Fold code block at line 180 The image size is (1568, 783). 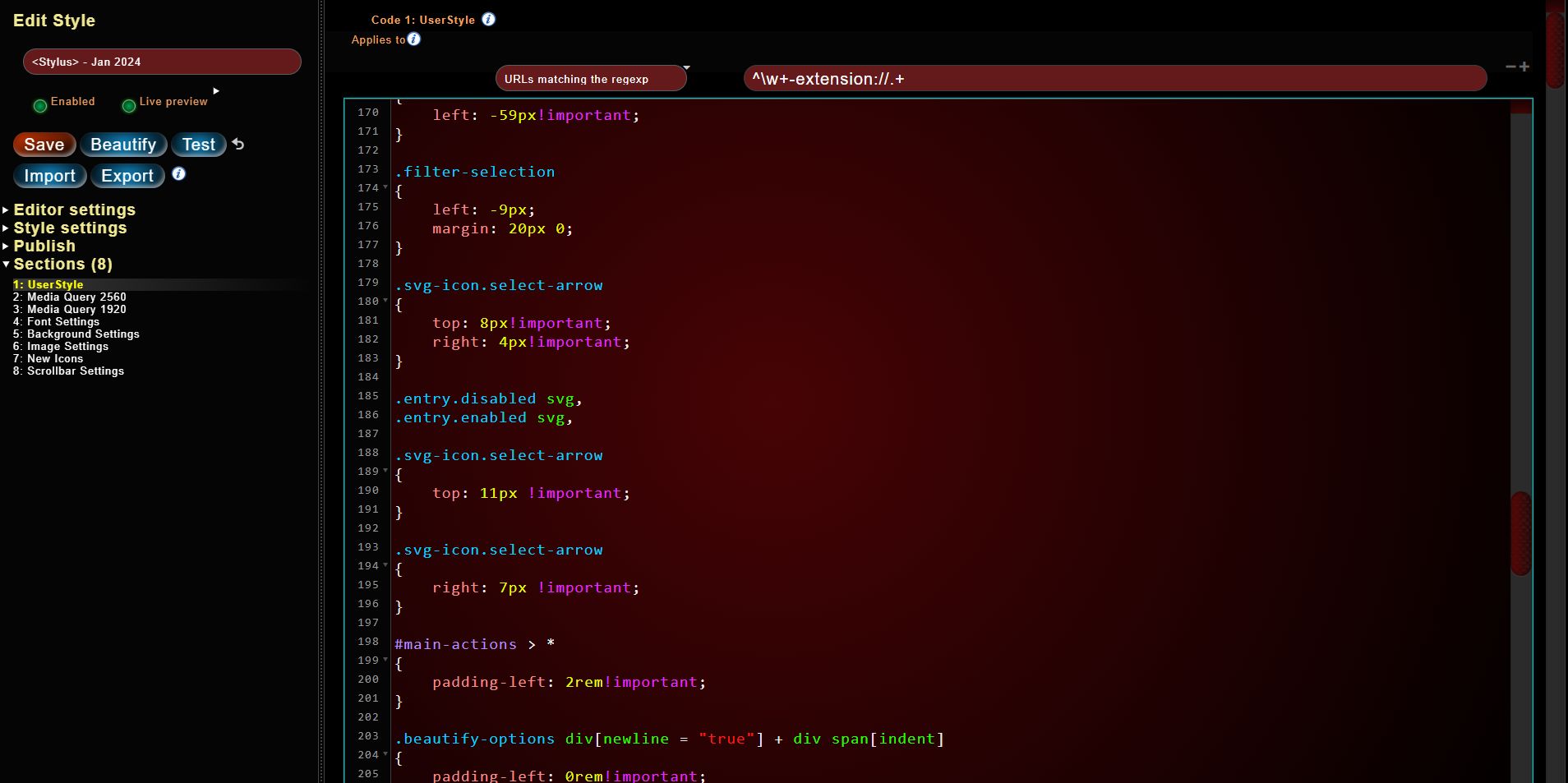[x=385, y=301]
